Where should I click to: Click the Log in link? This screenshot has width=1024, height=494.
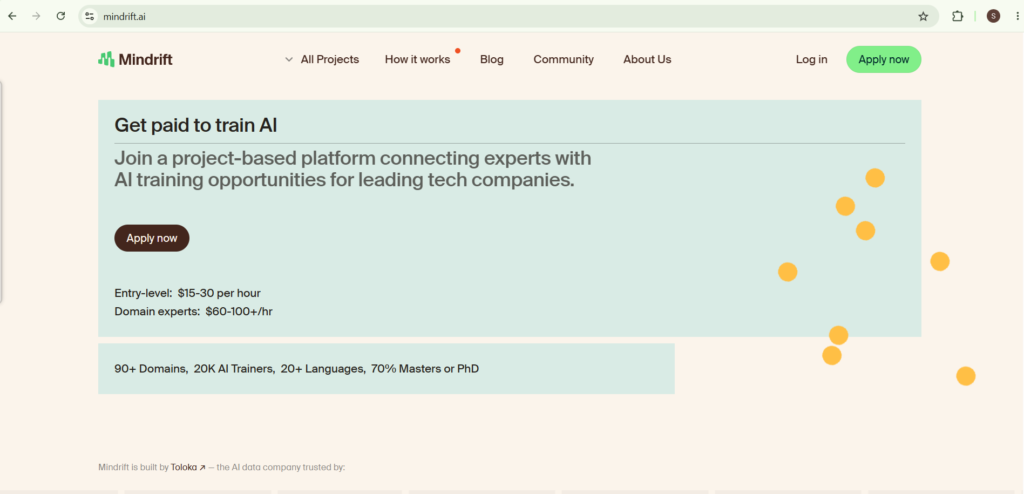click(x=811, y=59)
